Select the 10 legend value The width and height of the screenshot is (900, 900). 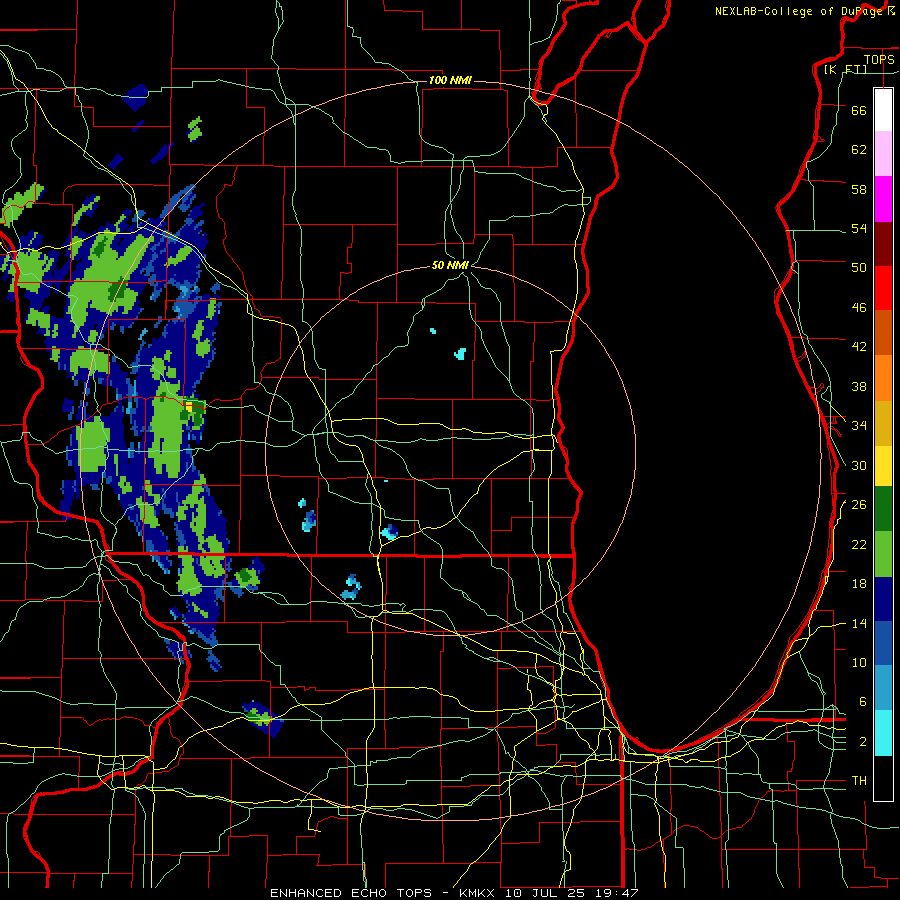(859, 662)
